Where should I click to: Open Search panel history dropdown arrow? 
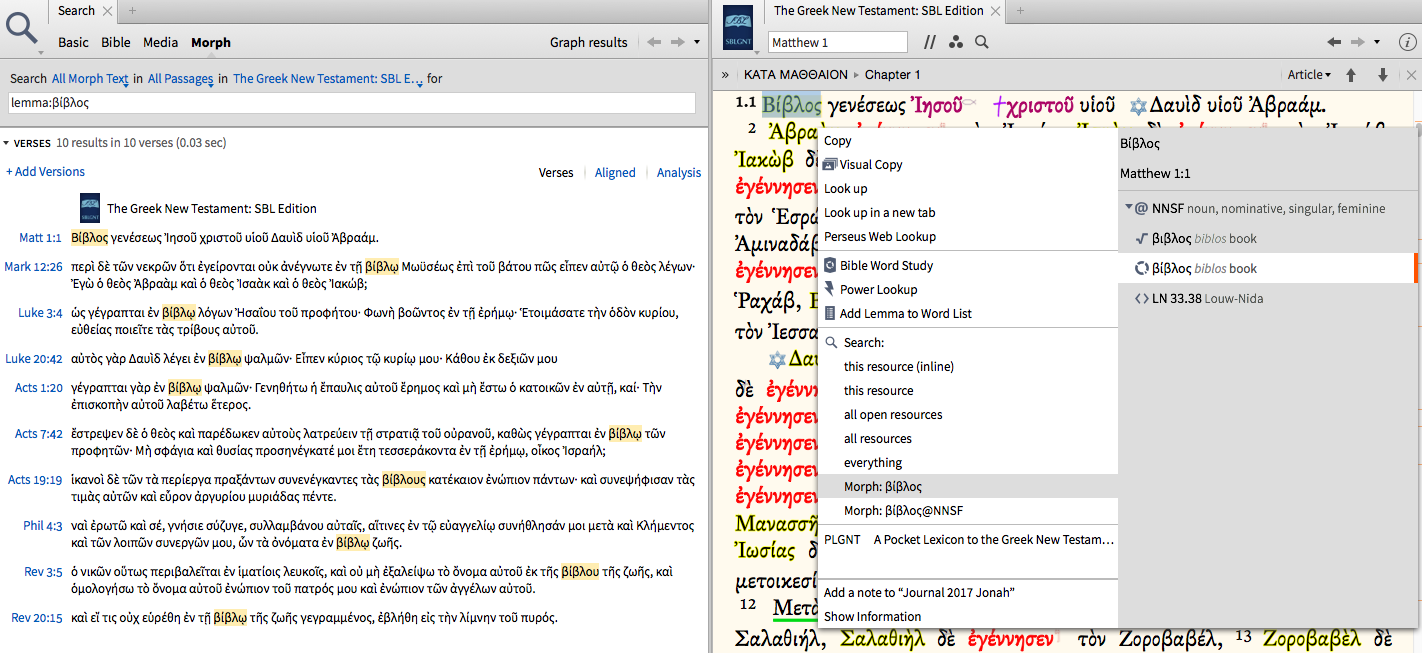(697, 42)
